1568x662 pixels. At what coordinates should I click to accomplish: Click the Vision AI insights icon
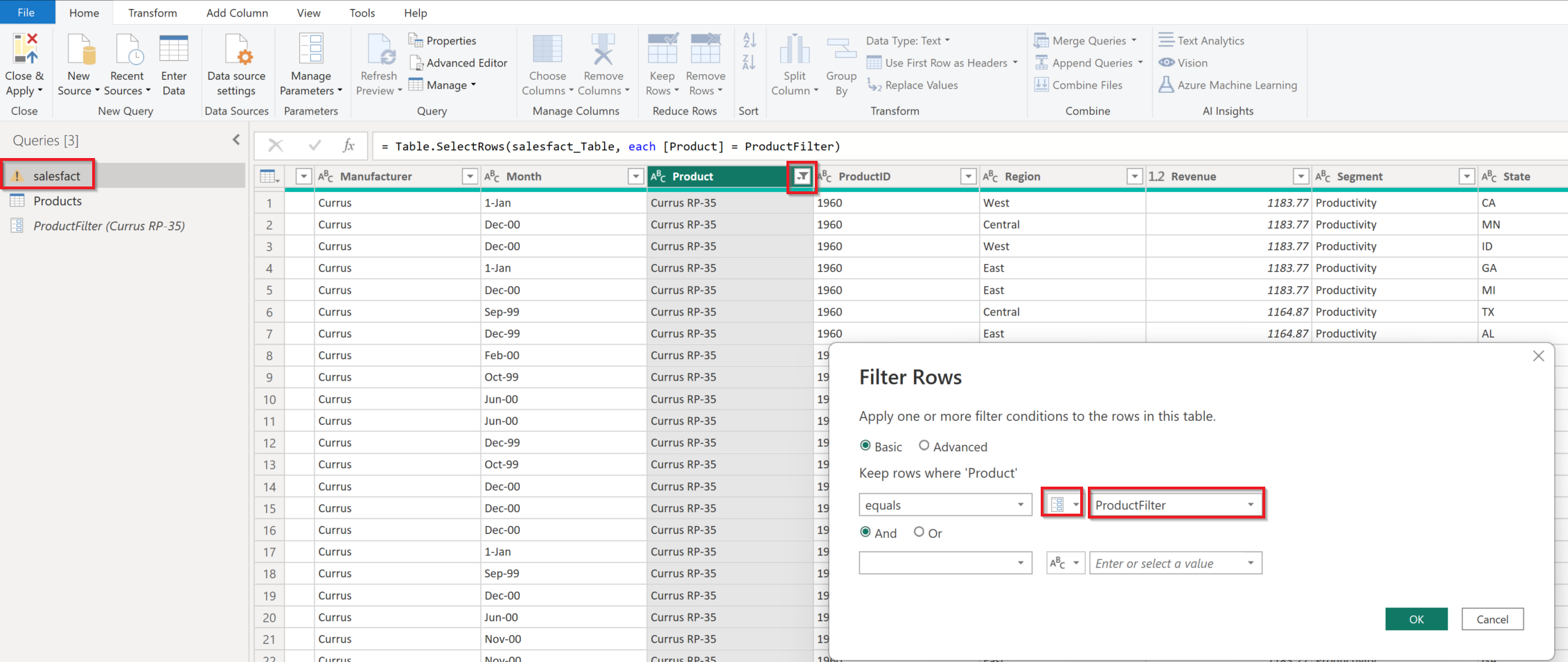1183,63
